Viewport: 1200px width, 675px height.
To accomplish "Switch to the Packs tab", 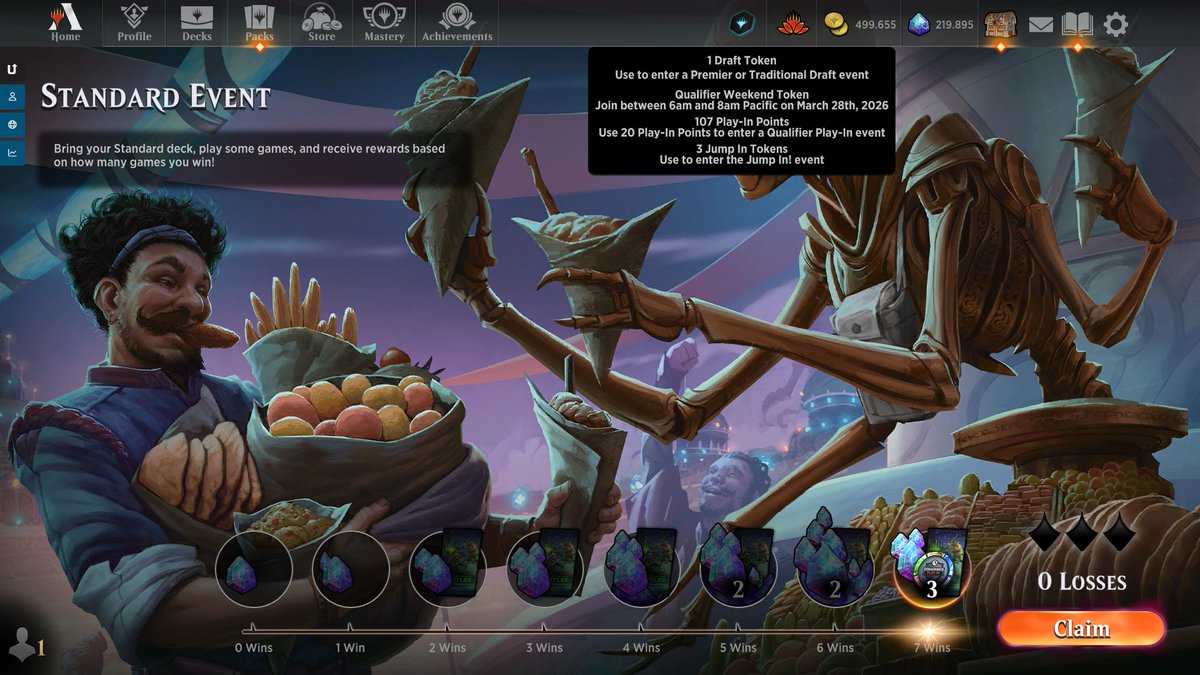I will 259,23.
